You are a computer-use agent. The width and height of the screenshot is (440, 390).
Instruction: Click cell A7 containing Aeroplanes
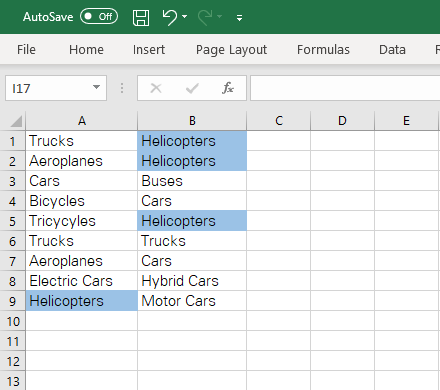(x=82, y=261)
